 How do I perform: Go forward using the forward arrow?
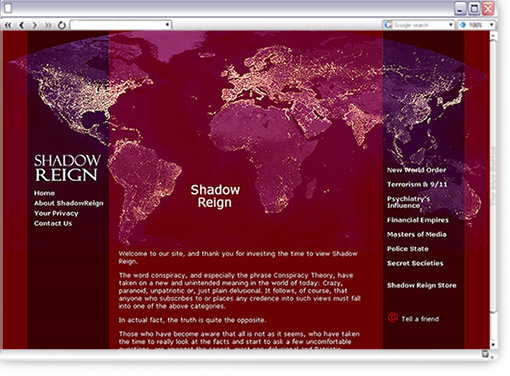(x=35, y=25)
